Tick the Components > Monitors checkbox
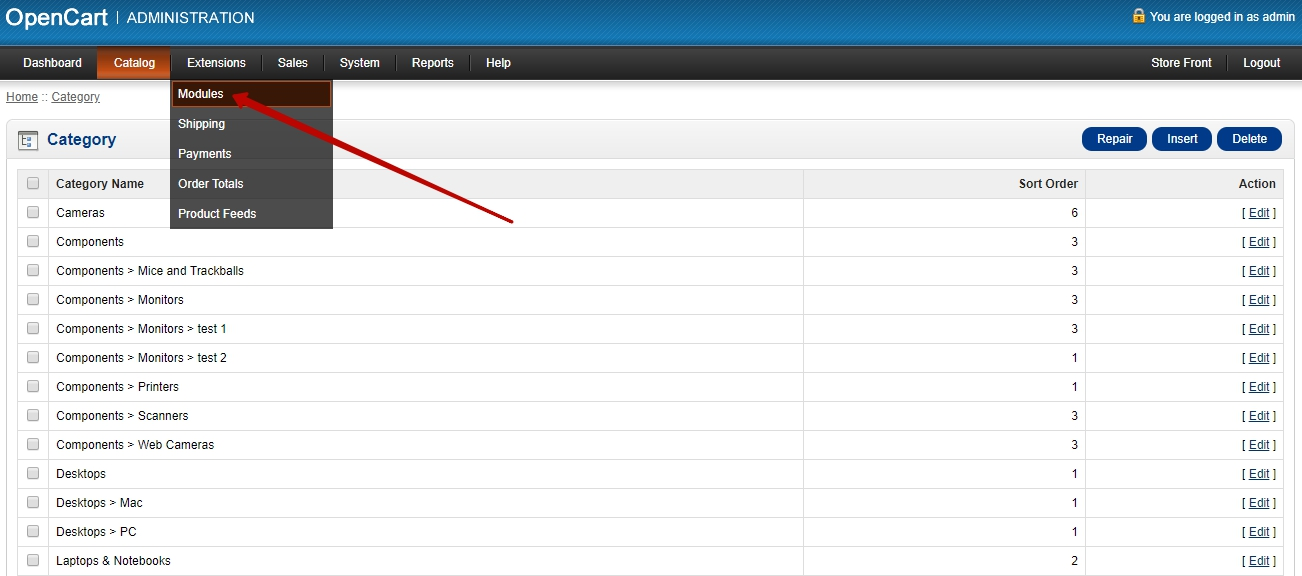 pos(33,299)
